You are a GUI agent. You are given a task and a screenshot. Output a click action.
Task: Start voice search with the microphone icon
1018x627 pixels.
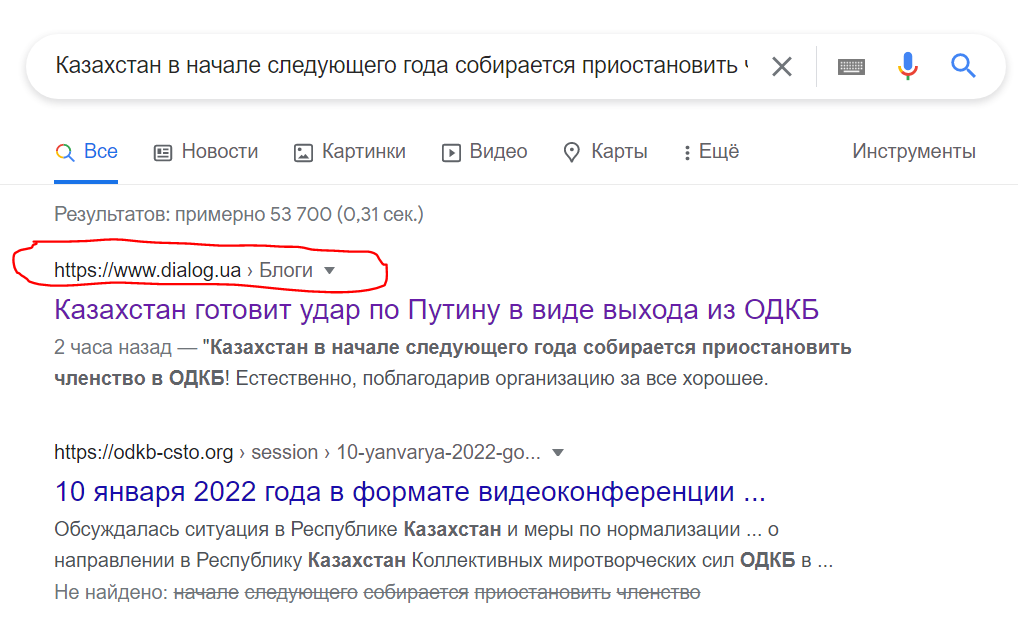(x=908, y=66)
